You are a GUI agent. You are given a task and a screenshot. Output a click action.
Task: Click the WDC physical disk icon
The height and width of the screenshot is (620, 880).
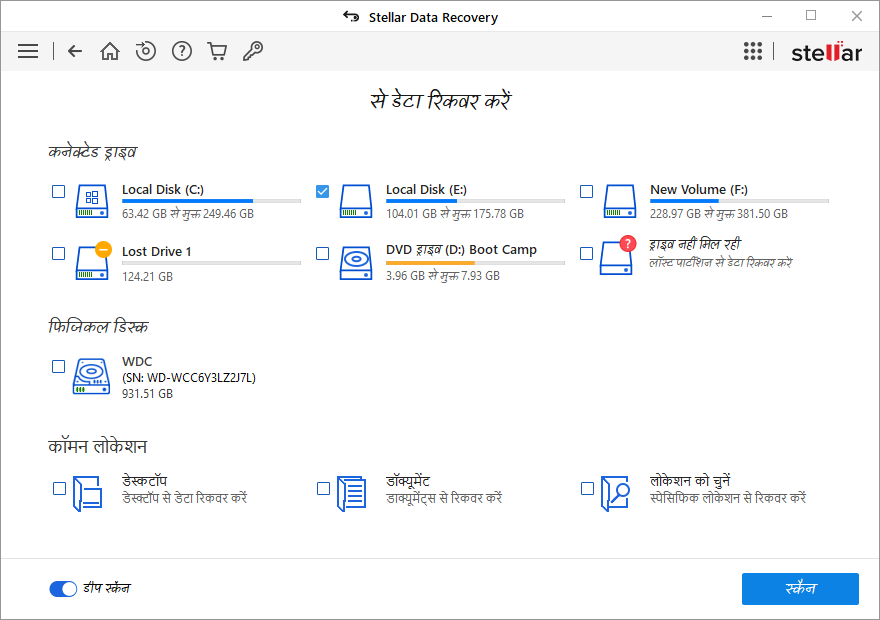tap(91, 376)
